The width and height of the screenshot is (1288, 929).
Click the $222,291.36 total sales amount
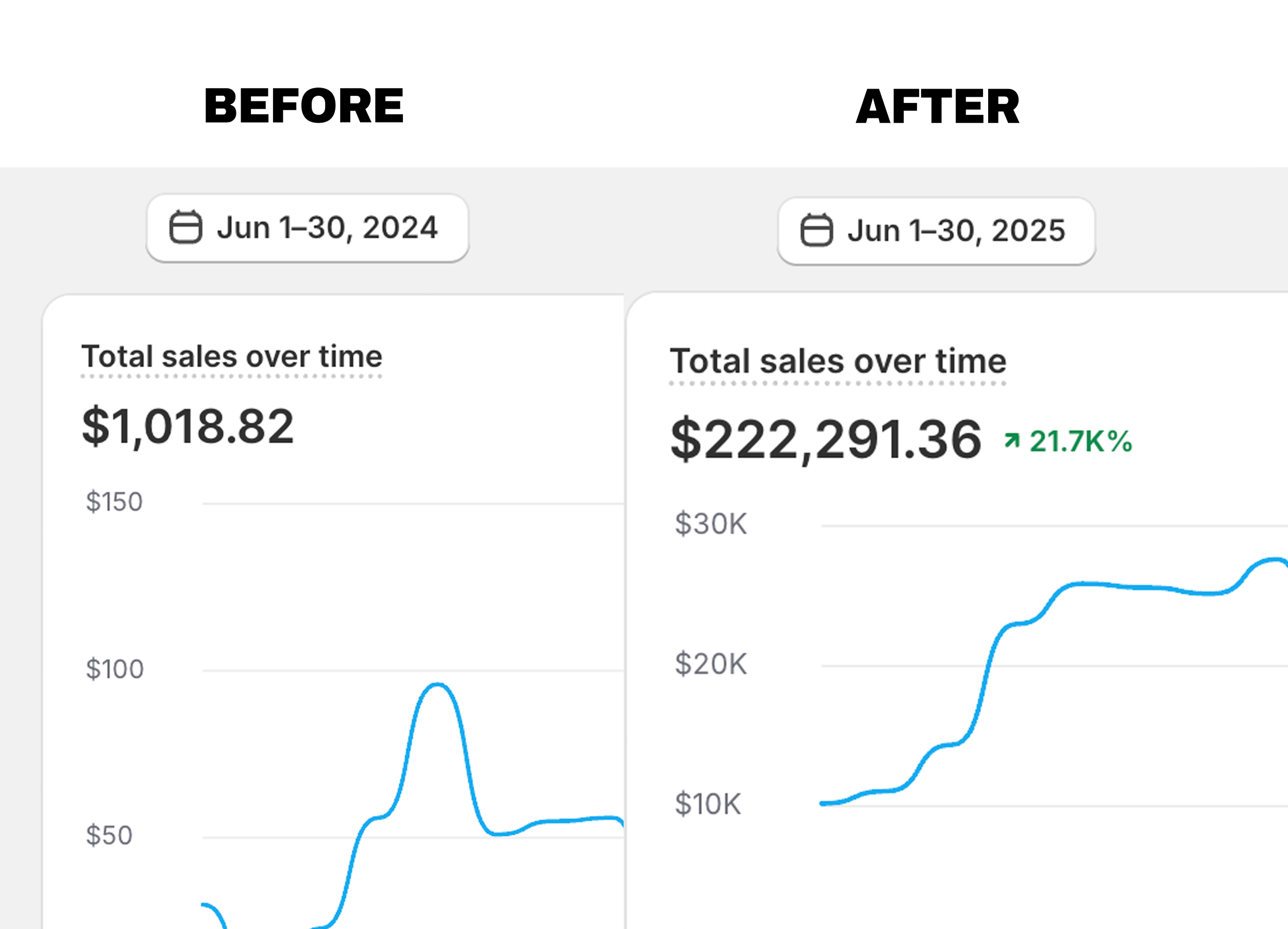click(826, 439)
